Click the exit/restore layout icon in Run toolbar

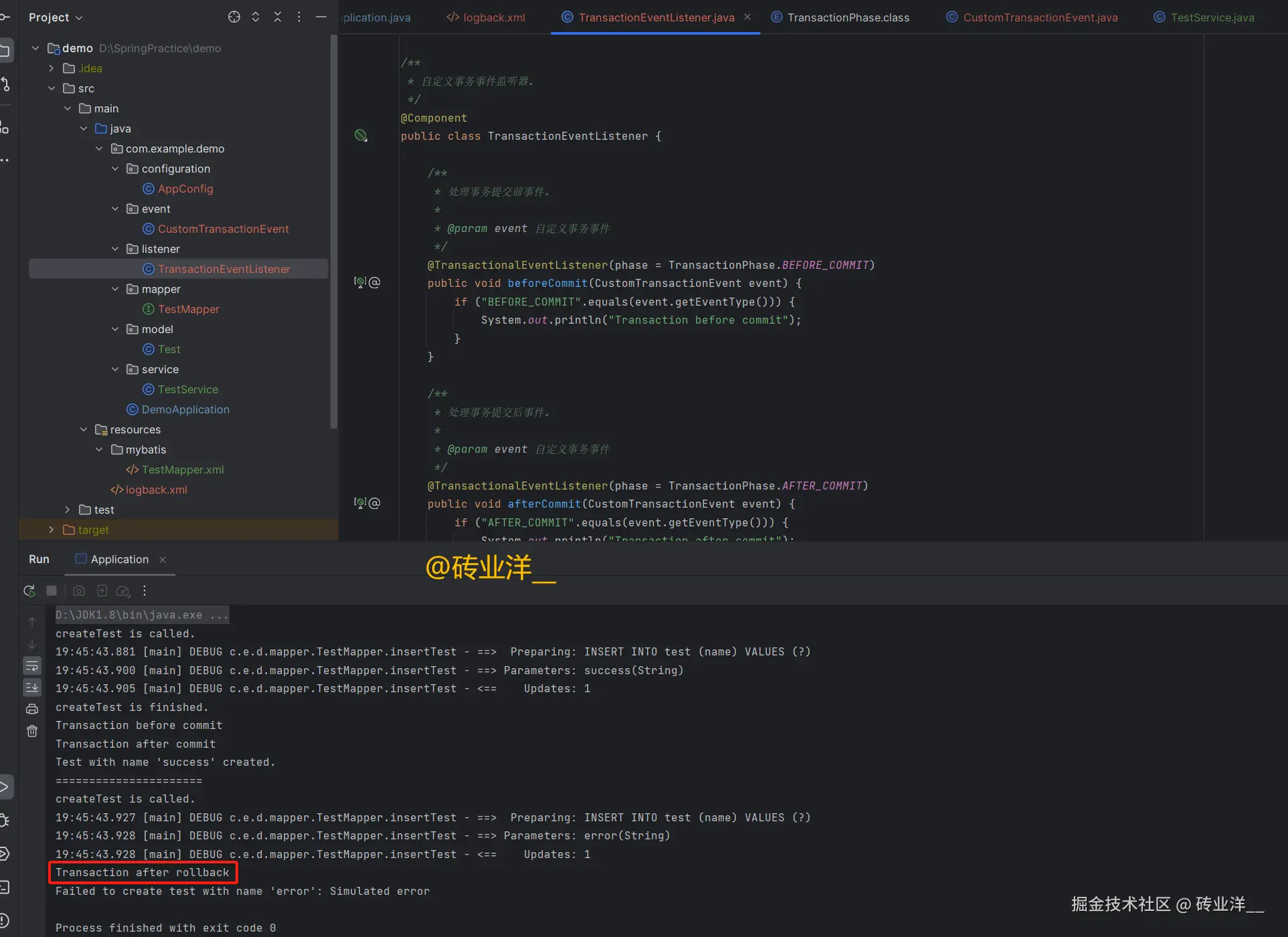pyautogui.click(x=102, y=591)
